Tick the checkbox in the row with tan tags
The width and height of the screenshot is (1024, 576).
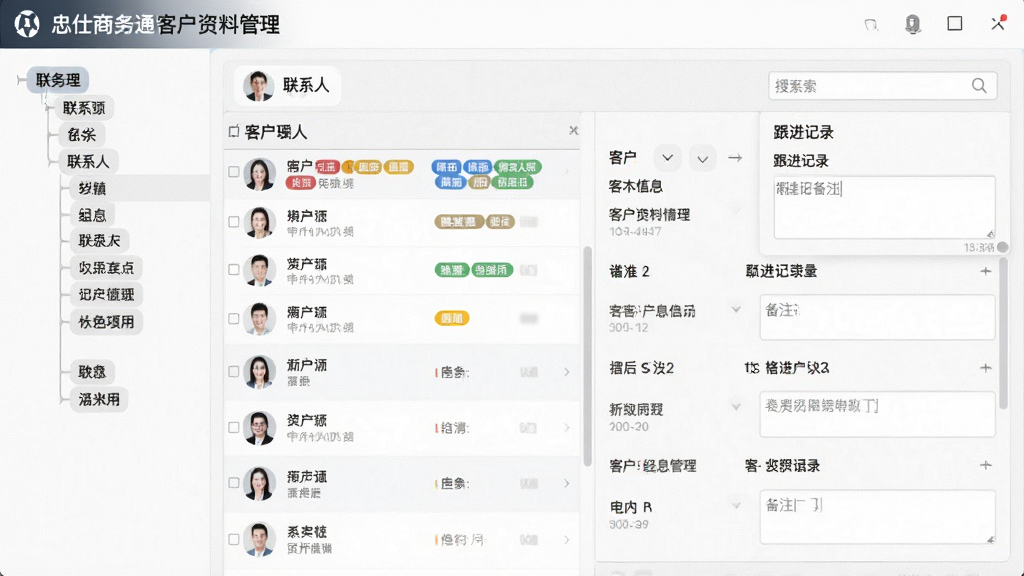point(234,222)
